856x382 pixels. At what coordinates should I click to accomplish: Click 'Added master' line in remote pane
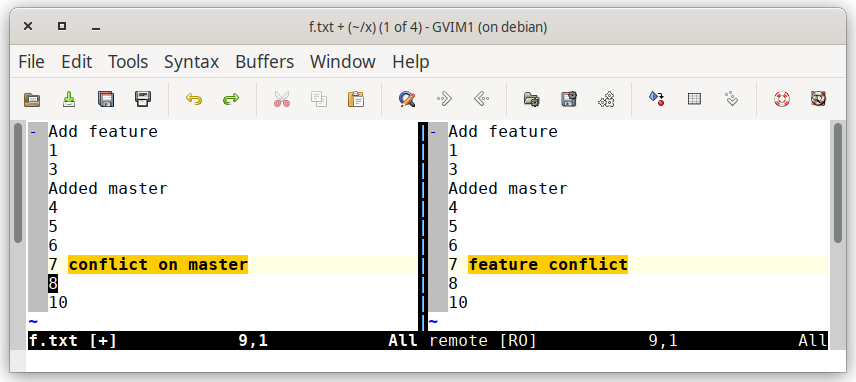click(508, 189)
